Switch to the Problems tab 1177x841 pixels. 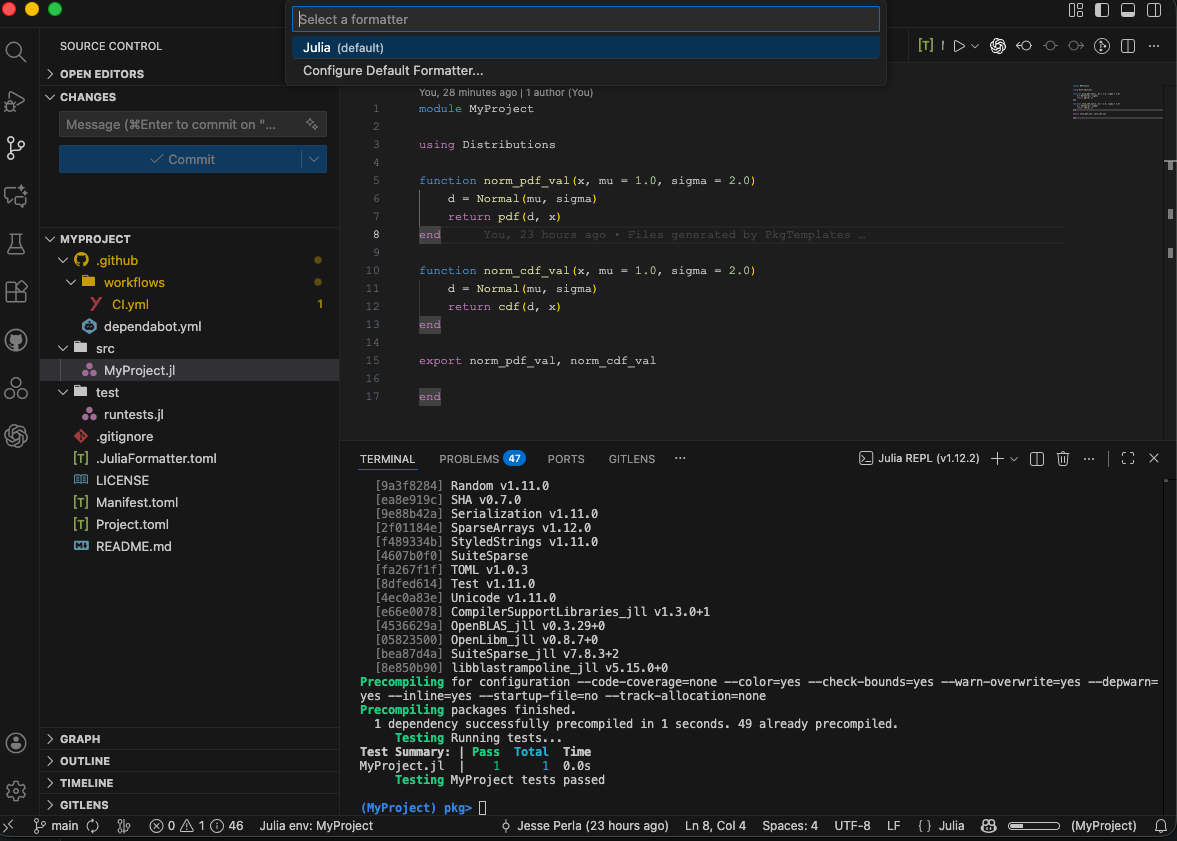click(469, 459)
